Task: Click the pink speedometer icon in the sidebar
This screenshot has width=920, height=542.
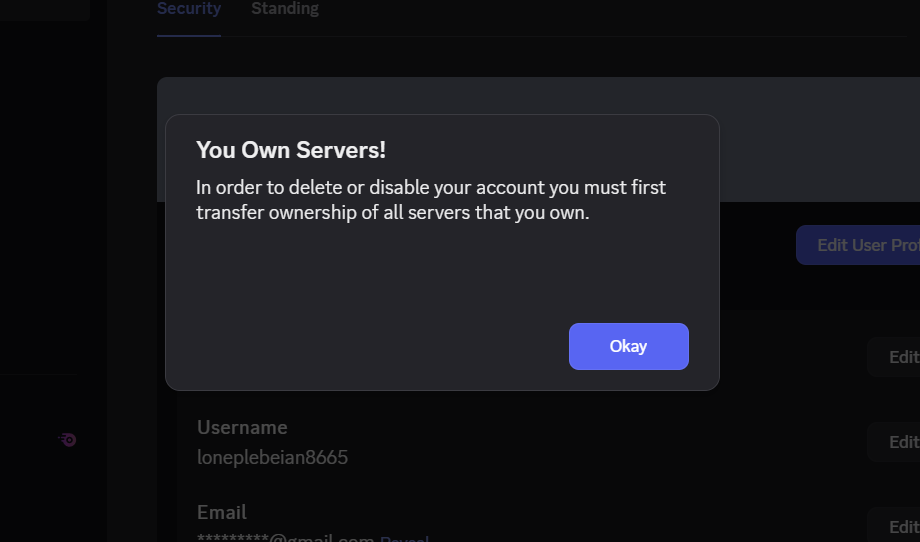Action: click(x=67, y=439)
